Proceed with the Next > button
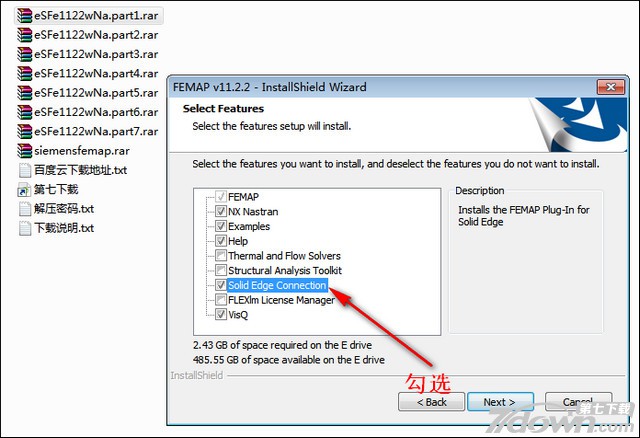Image resolution: width=640 pixels, height=438 pixels. 500,402
